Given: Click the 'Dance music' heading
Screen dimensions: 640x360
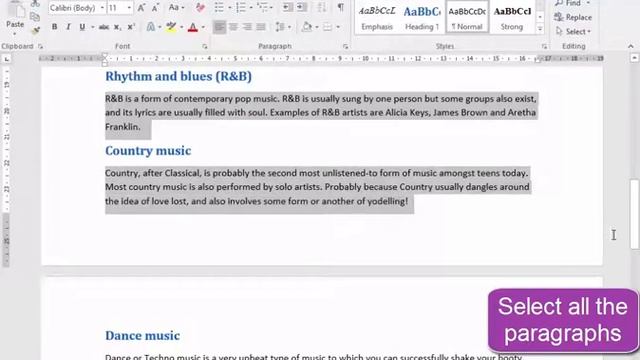Looking at the screenshot, I should (142, 336).
